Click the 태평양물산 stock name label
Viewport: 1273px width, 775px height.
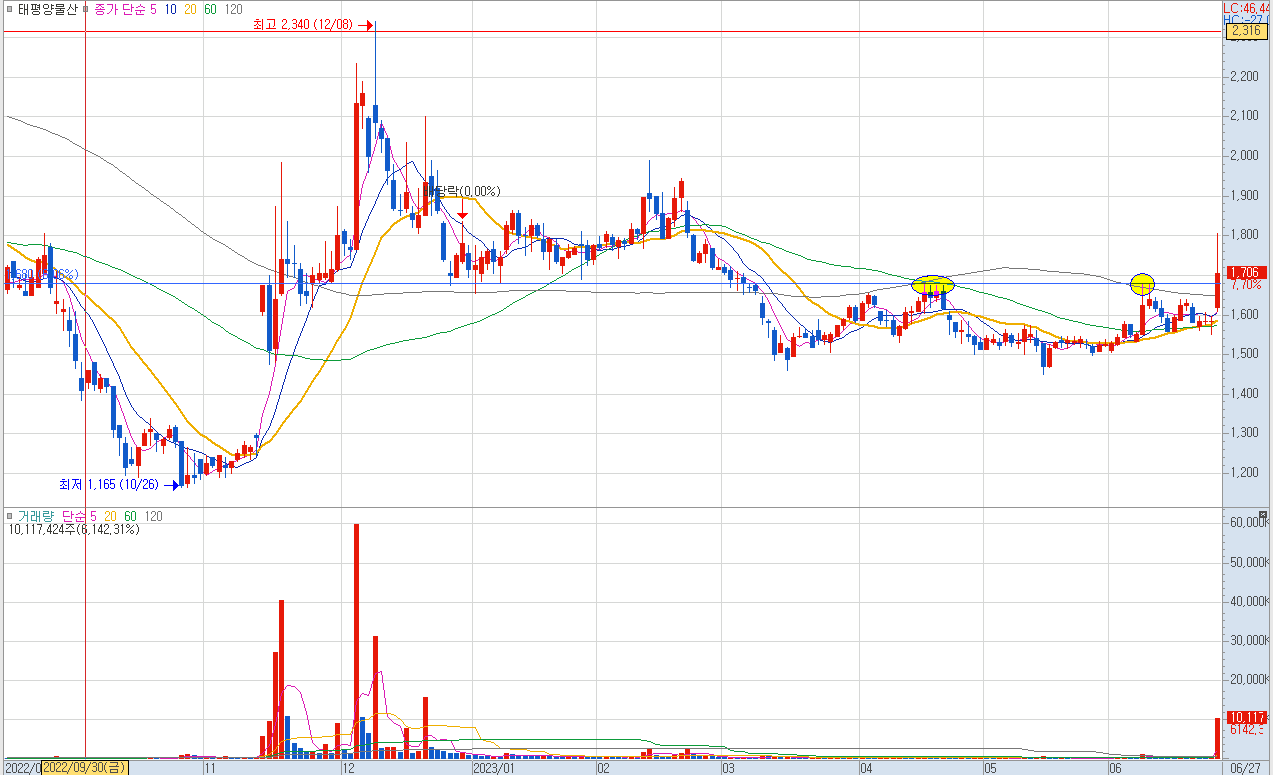click(x=47, y=9)
